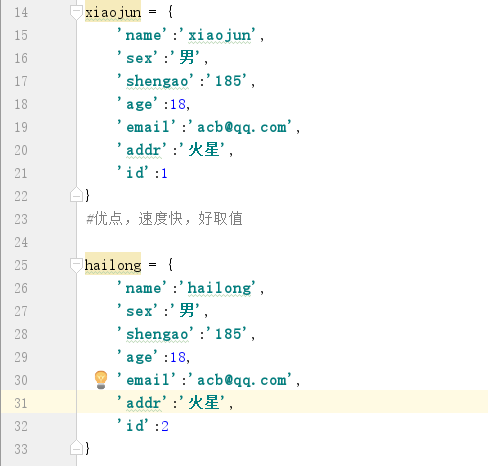The height and width of the screenshot is (466, 488).
Task: Click the 'hailong' name string value
Action: point(218,288)
